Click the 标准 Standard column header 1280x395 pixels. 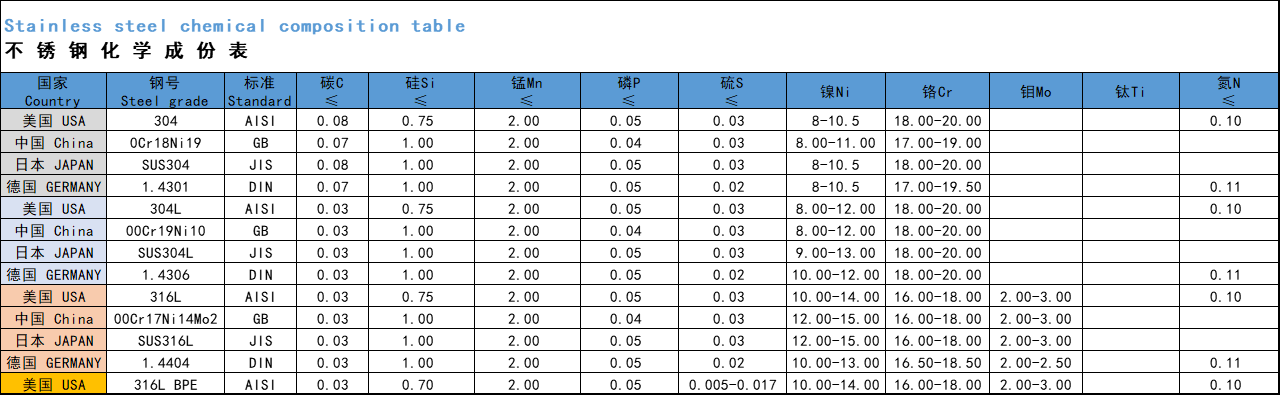pos(260,91)
